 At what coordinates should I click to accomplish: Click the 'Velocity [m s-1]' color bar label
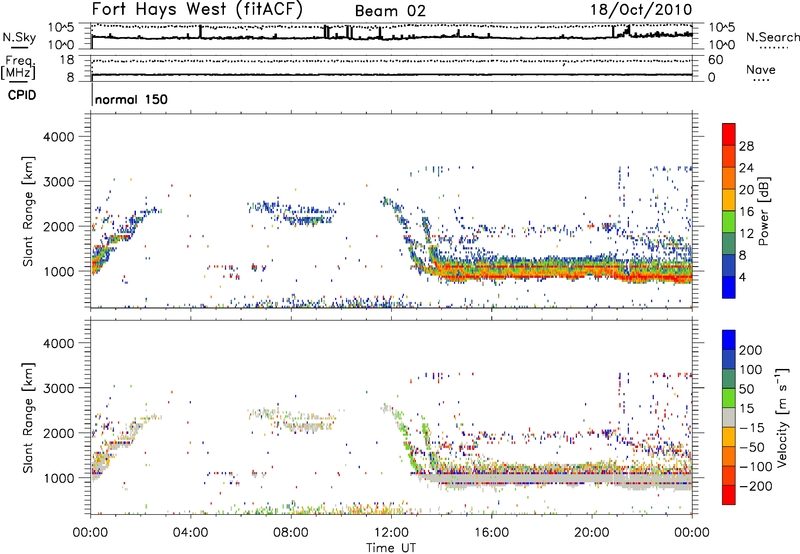point(783,417)
